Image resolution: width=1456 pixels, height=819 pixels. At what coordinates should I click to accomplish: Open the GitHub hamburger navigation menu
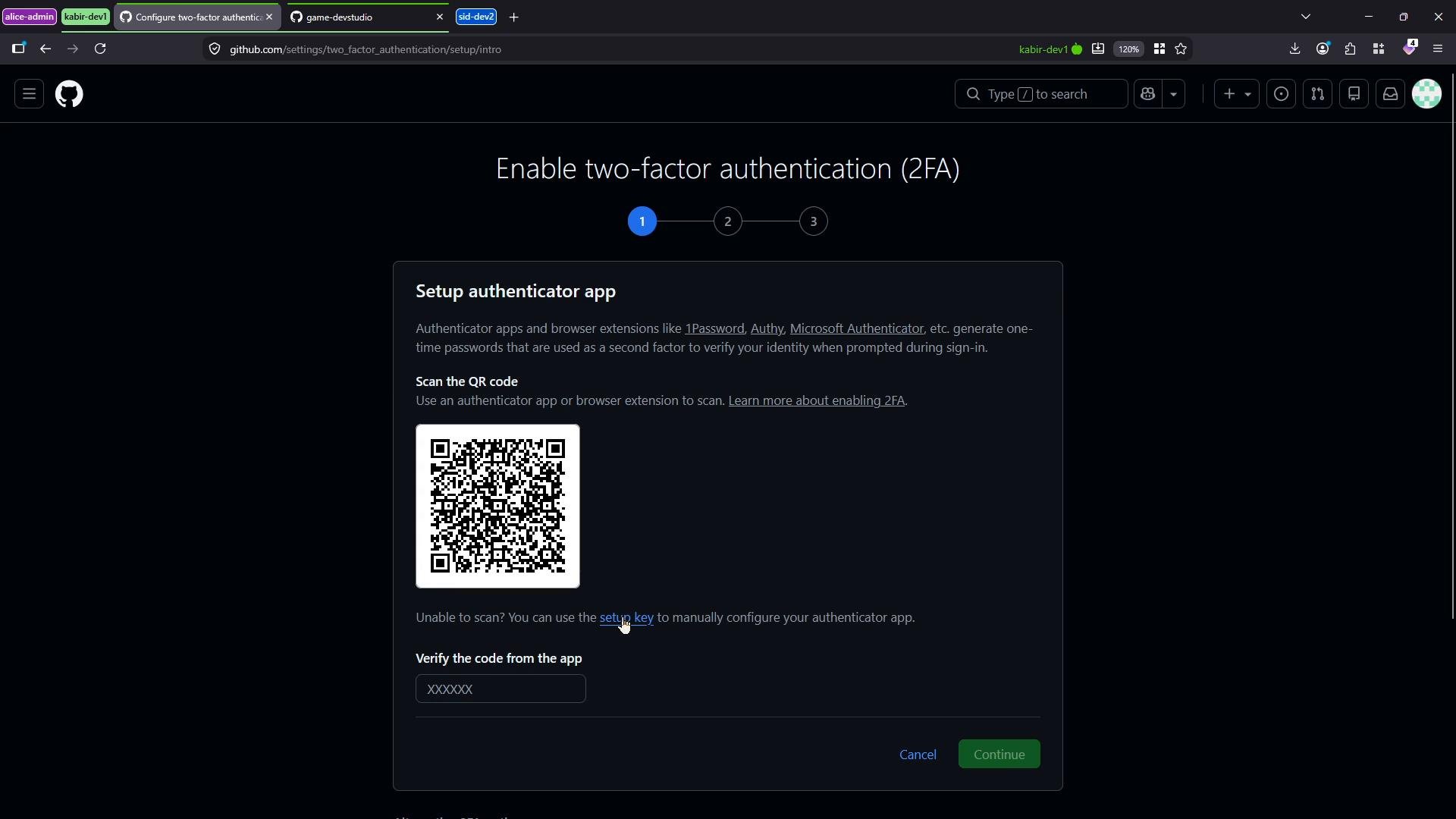[29, 94]
